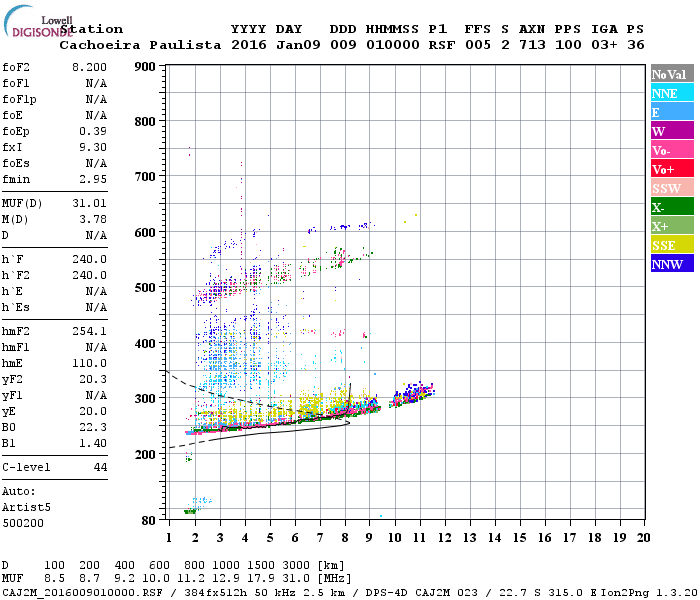
Task: Select the X- dark green legend swatch
Action: [x=672, y=207]
